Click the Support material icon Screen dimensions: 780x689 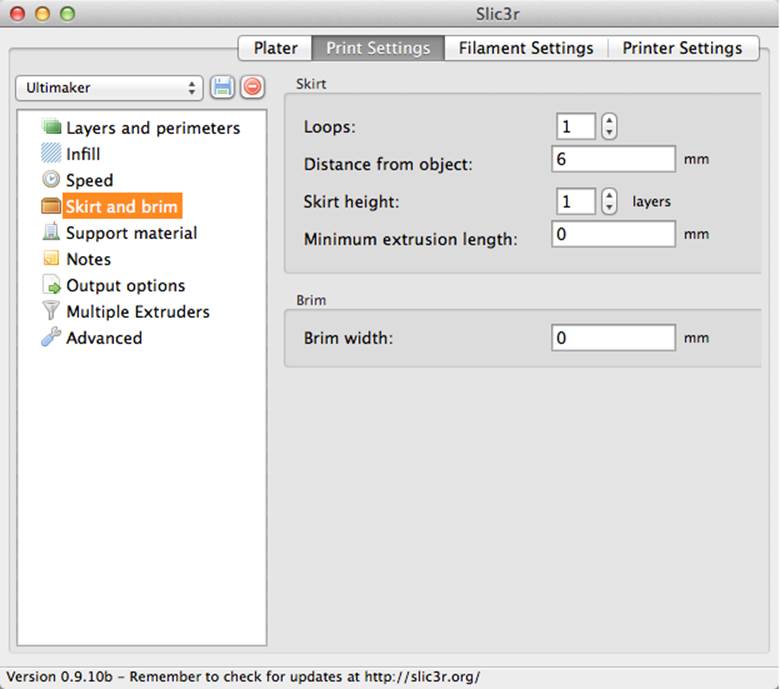[x=51, y=232]
